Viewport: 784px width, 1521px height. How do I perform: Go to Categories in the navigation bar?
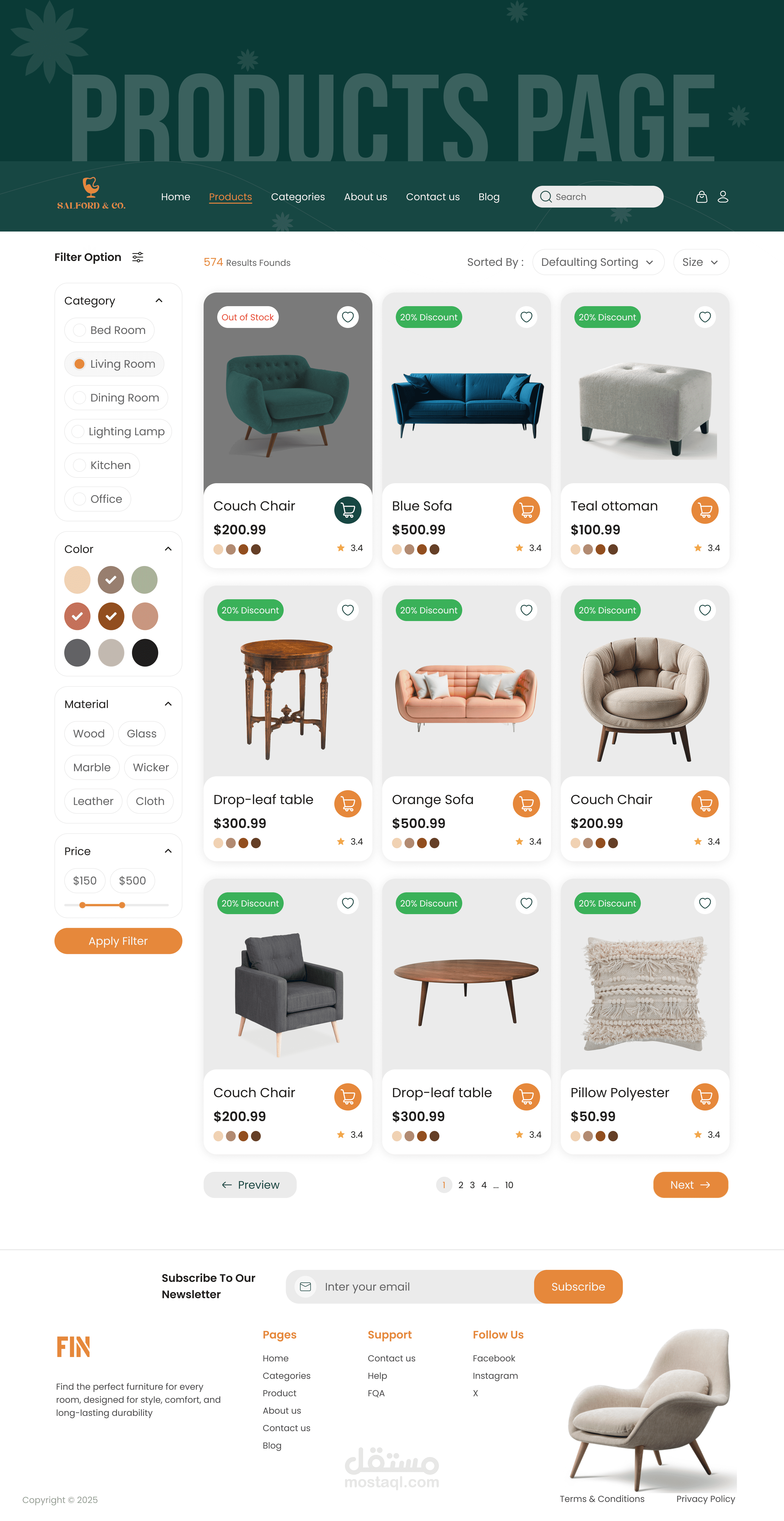(298, 197)
